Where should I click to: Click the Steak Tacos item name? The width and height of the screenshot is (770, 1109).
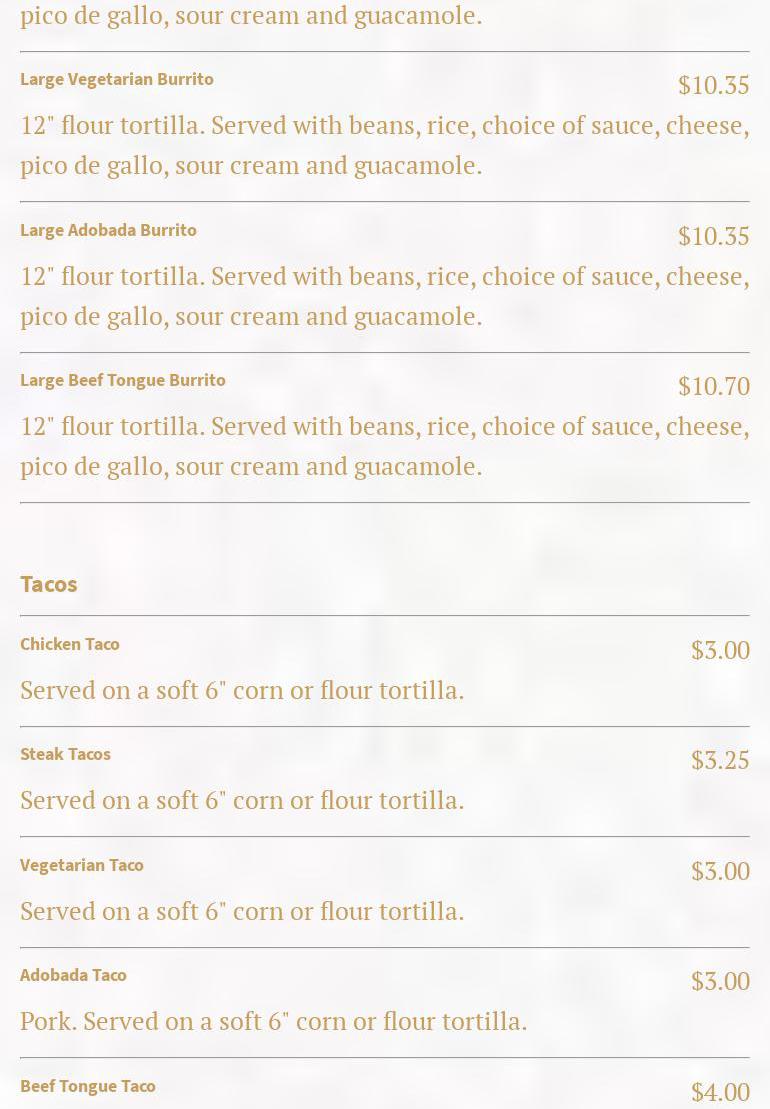[x=65, y=754]
